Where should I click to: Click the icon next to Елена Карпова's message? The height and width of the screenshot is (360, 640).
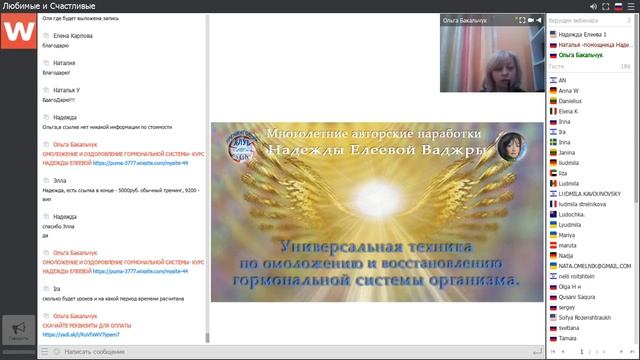[x=46, y=36]
